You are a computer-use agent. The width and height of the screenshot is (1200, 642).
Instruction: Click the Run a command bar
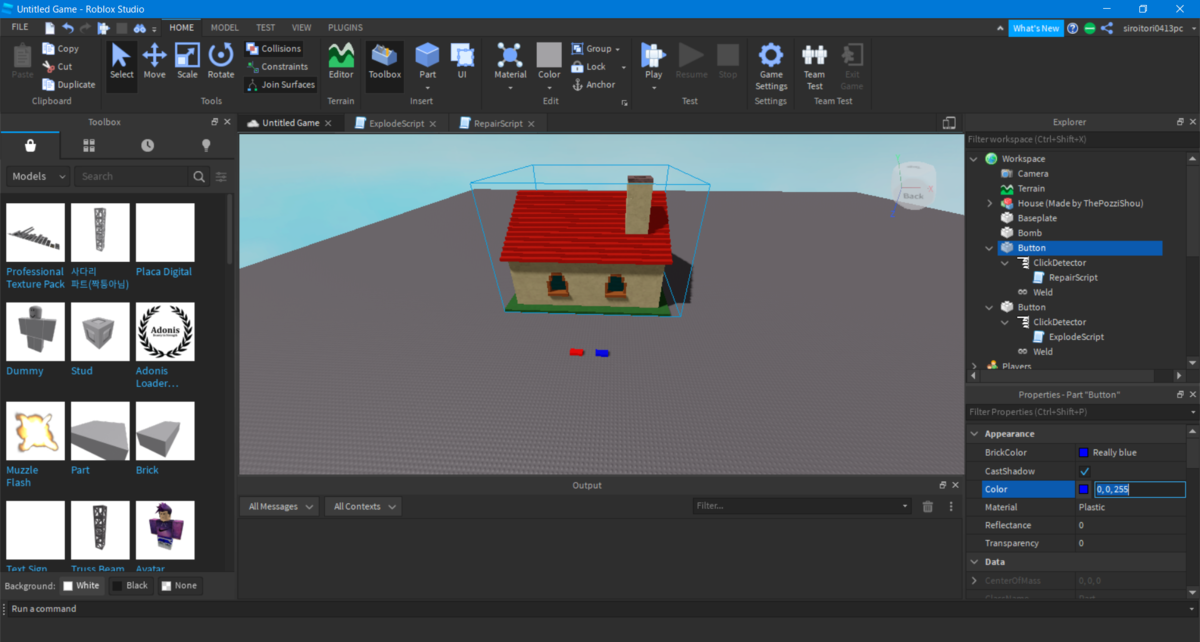(x=600, y=608)
